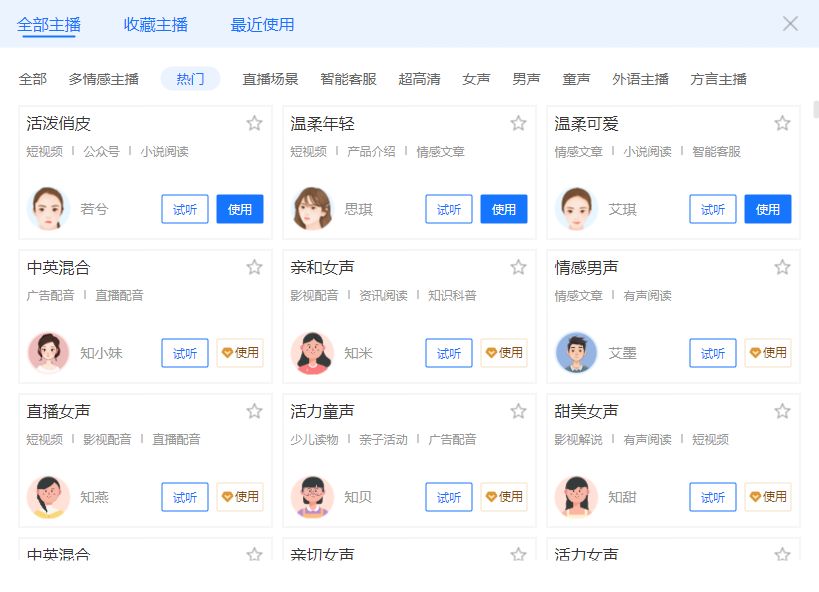The height and width of the screenshot is (592, 819).
Task: Filter by 女声 category
Action: (476, 79)
